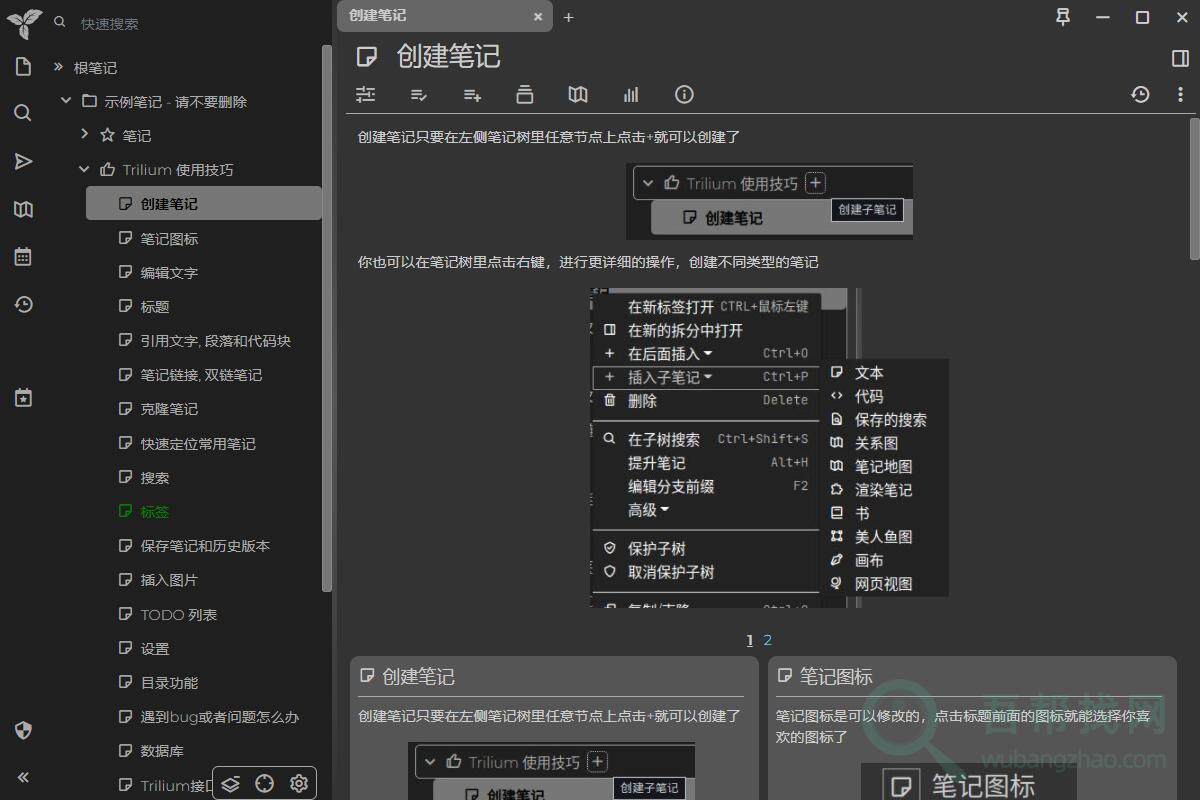Click the note tree vertical scrollbar
The width and height of the screenshot is (1200, 800).
tap(327, 320)
